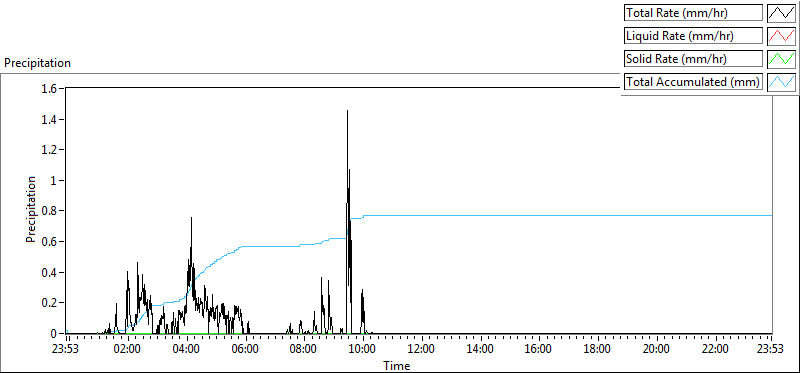
Task: Click the Solid Rate green line icon
Action: [x=781, y=59]
